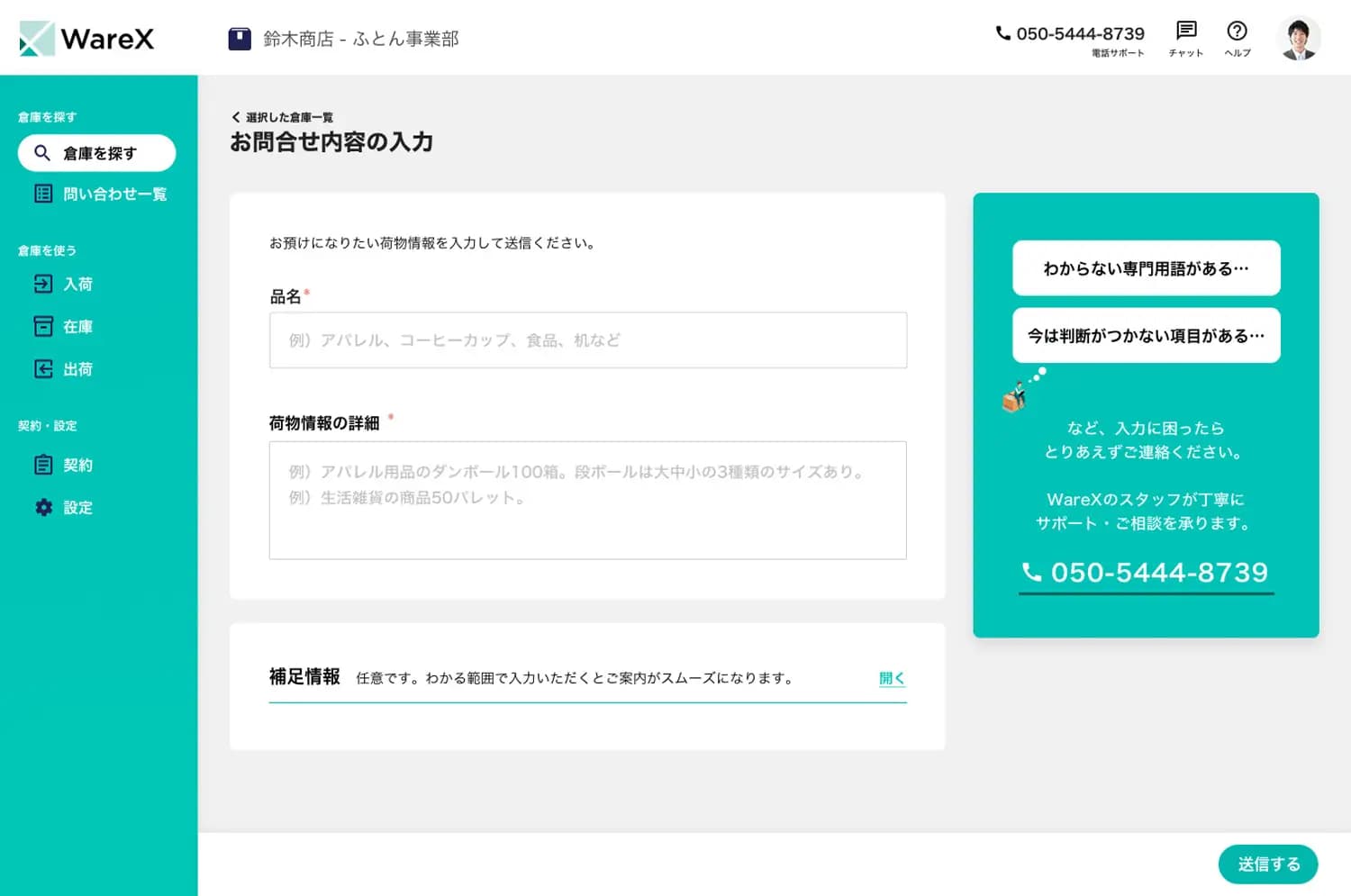Image resolution: width=1351 pixels, height=896 pixels.
Task: Click the phone icon in the teal support card
Action: click(x=1031, y=572)
